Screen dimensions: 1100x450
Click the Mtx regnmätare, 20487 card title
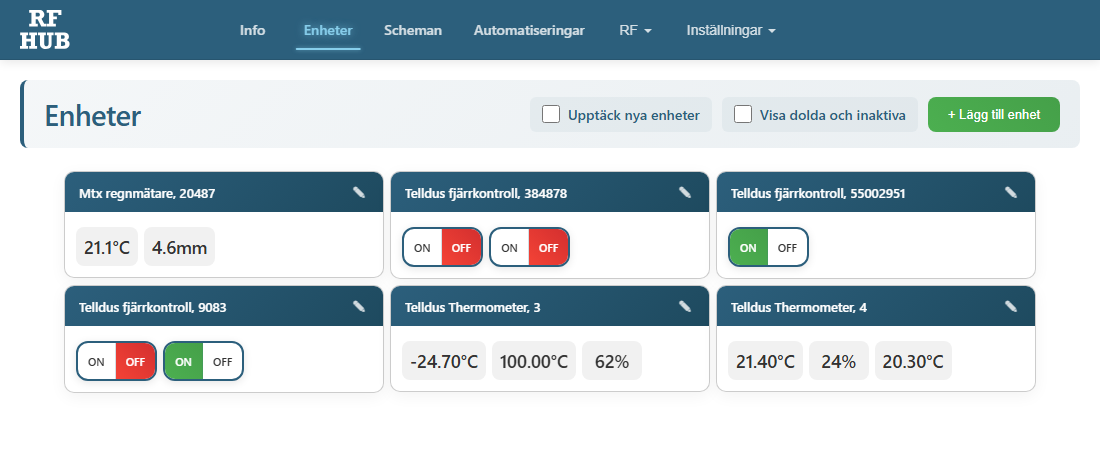click(x=147, y=193)
